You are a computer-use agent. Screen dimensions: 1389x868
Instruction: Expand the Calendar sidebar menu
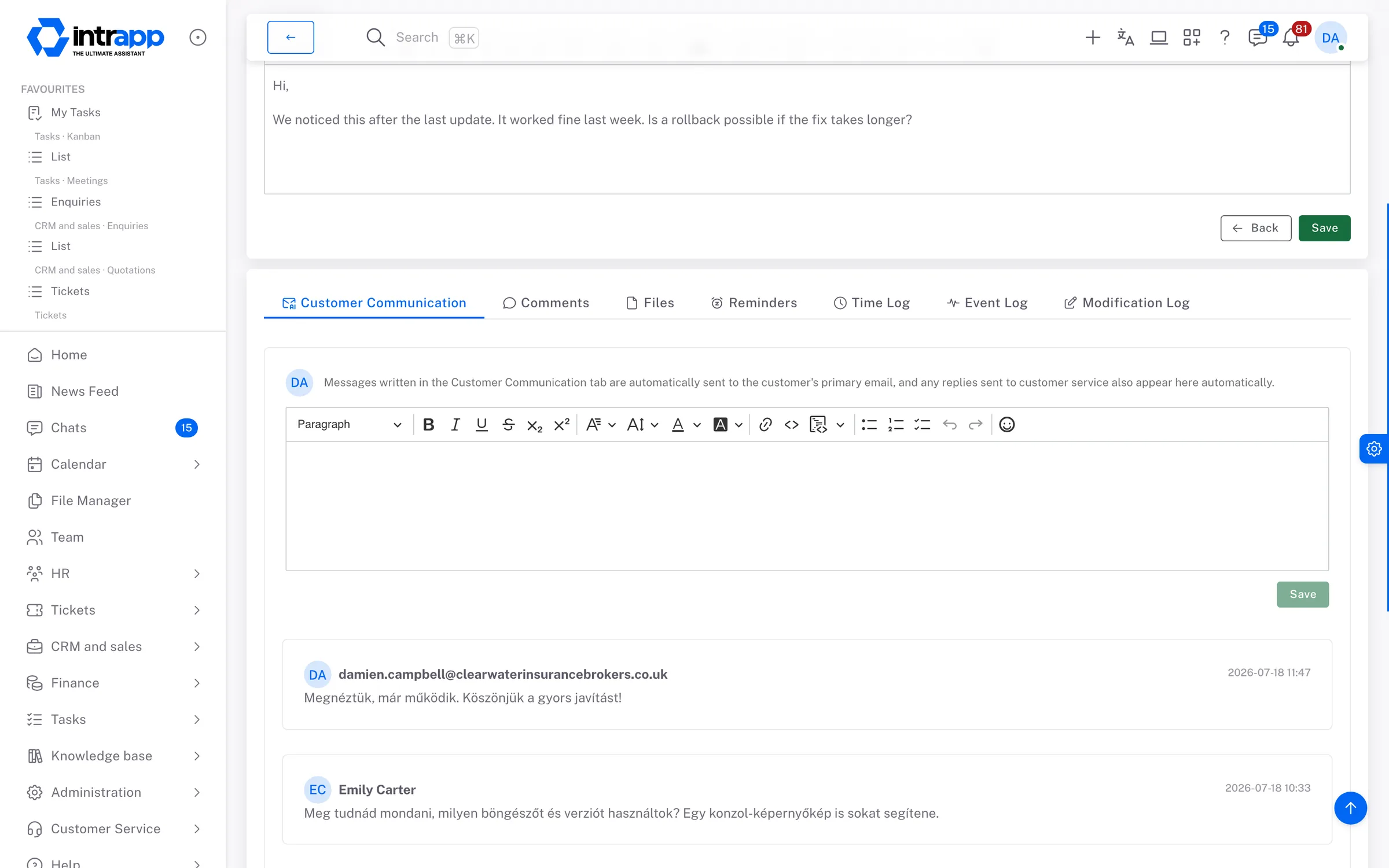click(113, 465)
